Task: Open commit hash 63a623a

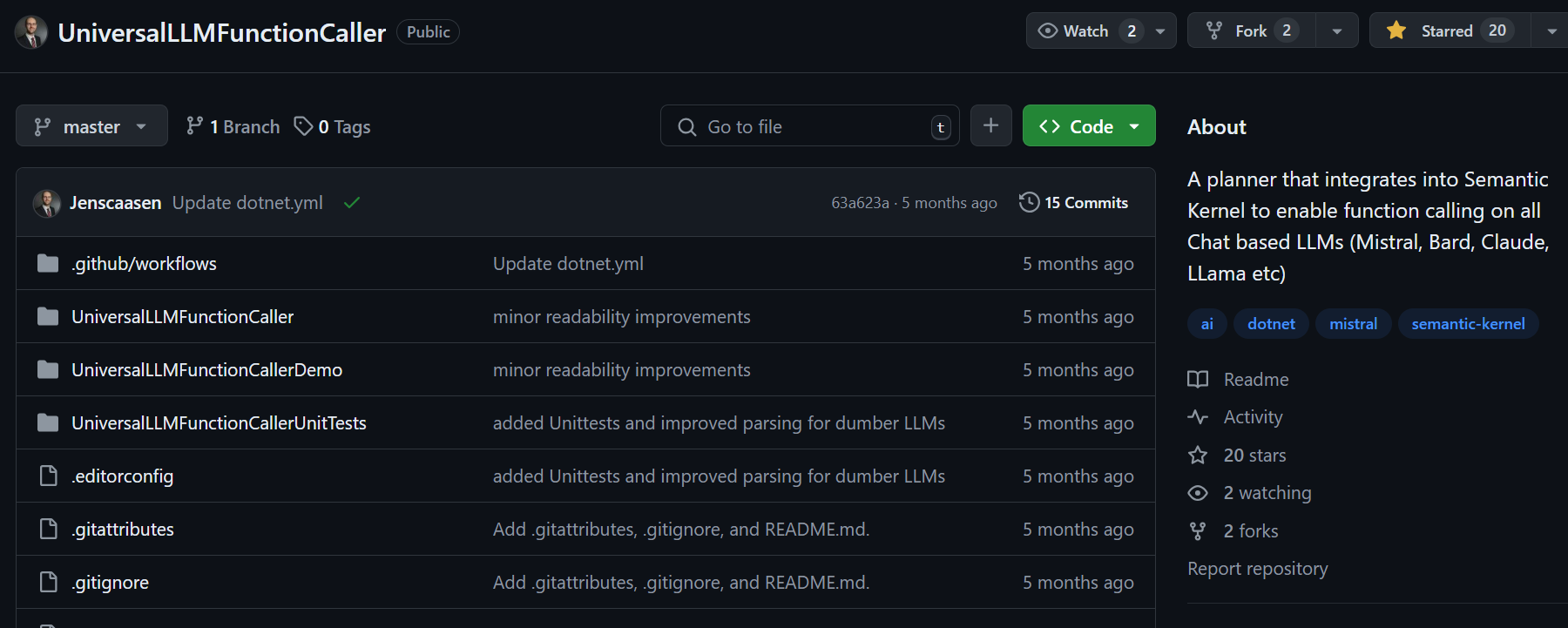Action: [860, 203]
